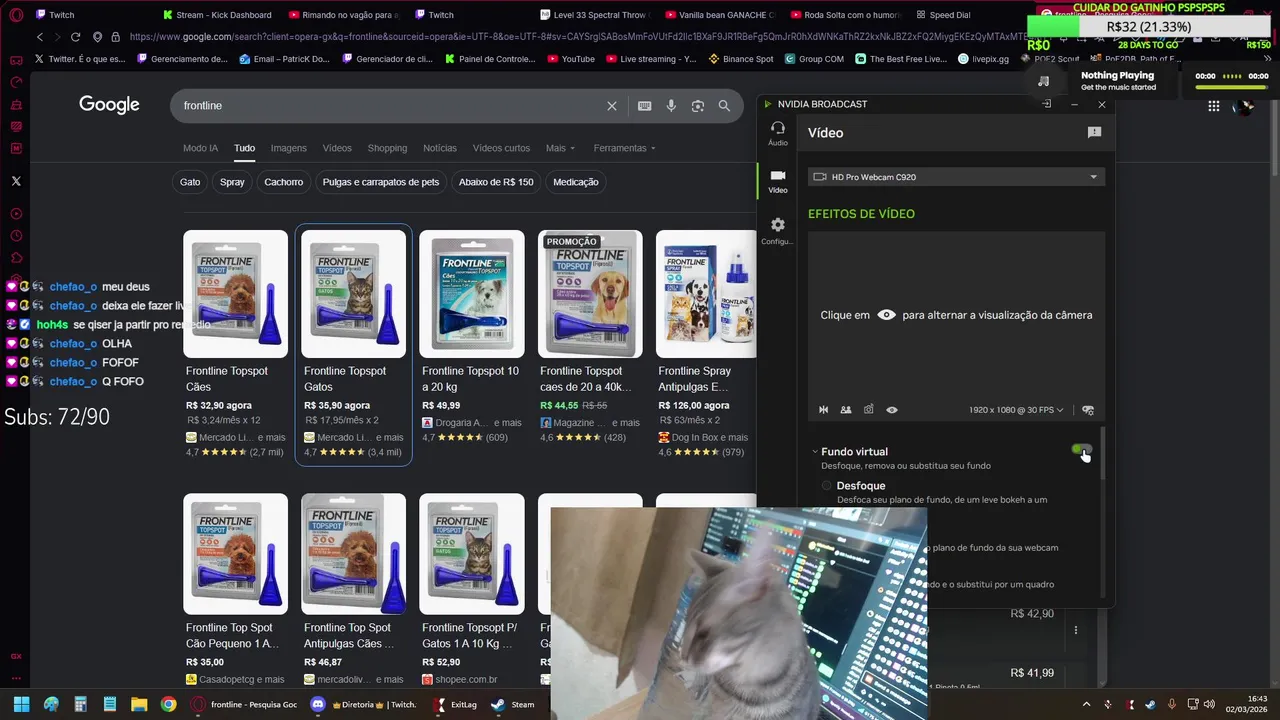Open Opera menu logo icon
Viewport: 1280px width, 720px height.
pyautogui.click(x=16, y=15)
